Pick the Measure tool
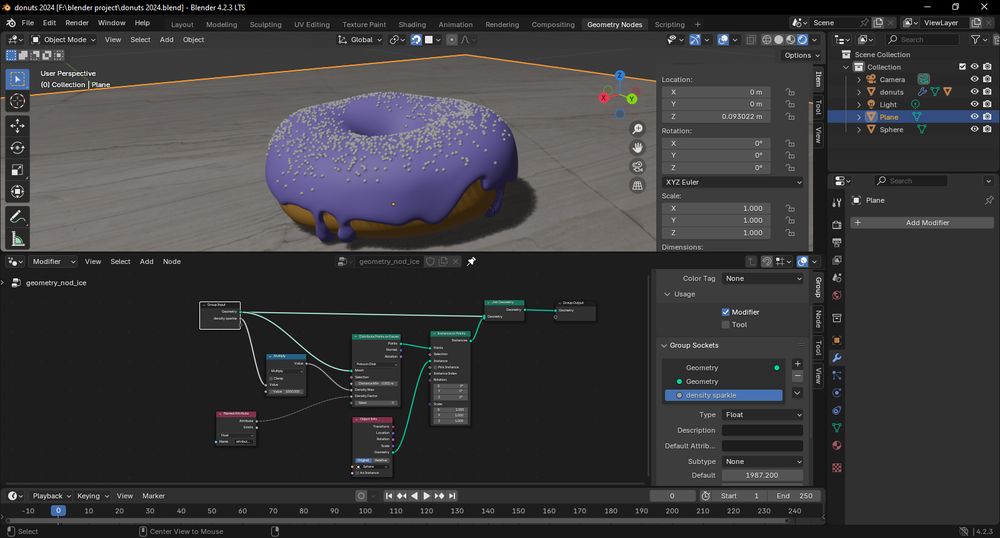1000x538 pixels. [x=17, y=239]
